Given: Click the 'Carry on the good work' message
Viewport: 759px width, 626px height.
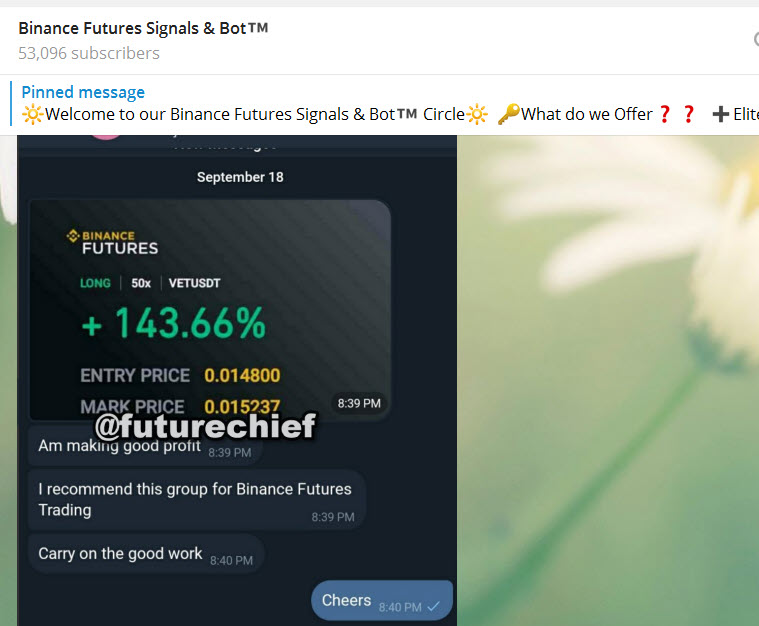Looking at the screenshot, I should click(x=146, y=554).
